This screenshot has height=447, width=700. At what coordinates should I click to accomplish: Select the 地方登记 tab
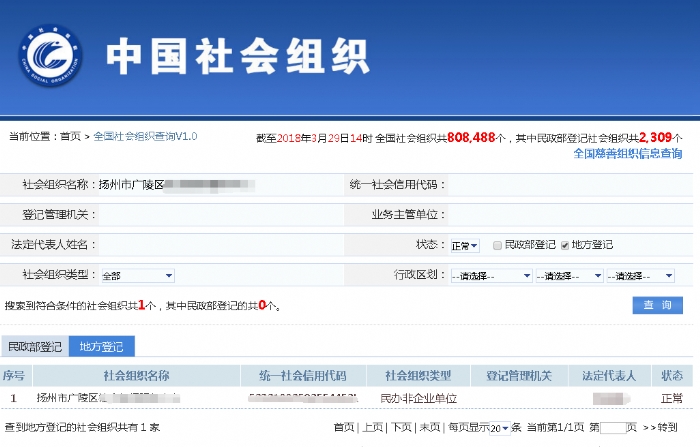point(102,347)
